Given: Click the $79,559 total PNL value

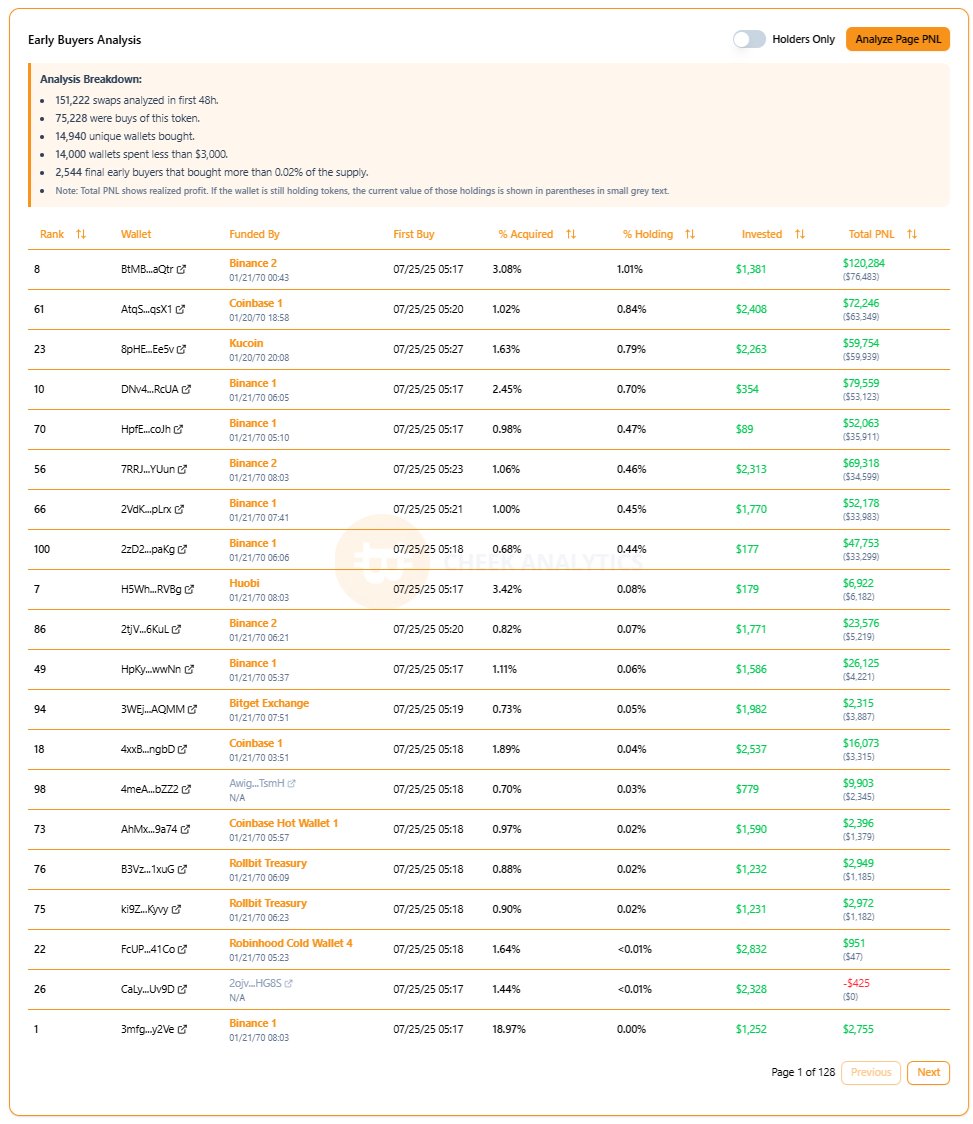Looking at the screenshot, I should (860, 384).
